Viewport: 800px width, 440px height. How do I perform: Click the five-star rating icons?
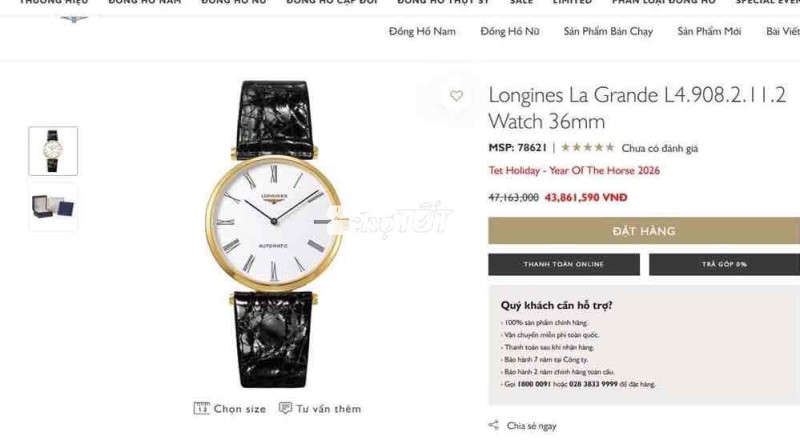pyautogui.click(x=588, y=148)
